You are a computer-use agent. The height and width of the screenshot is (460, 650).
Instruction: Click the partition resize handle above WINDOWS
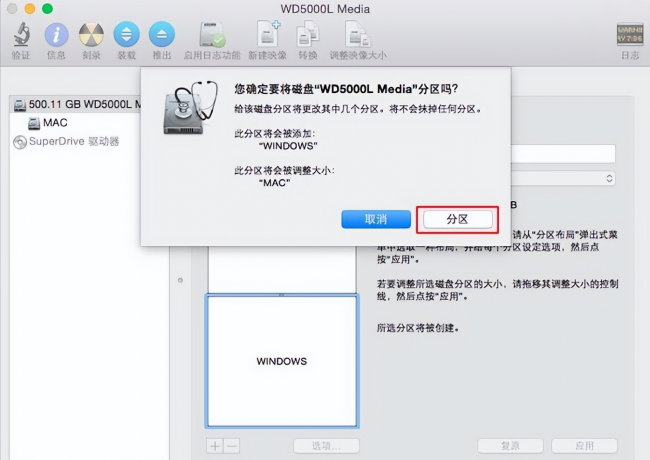282,295
